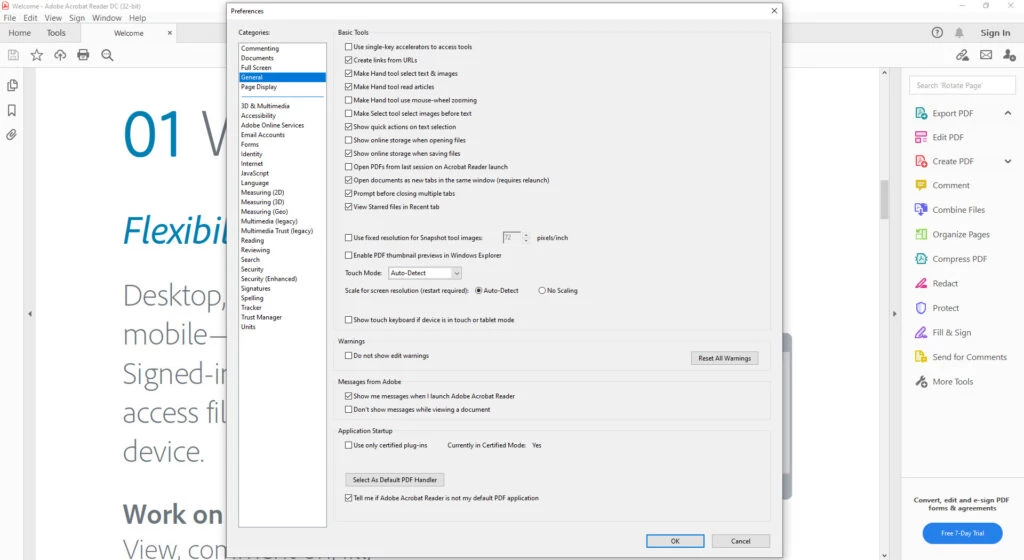1024x560 pixels.
Task: Click the Reset All Warnings button
Action: point(724,358)
